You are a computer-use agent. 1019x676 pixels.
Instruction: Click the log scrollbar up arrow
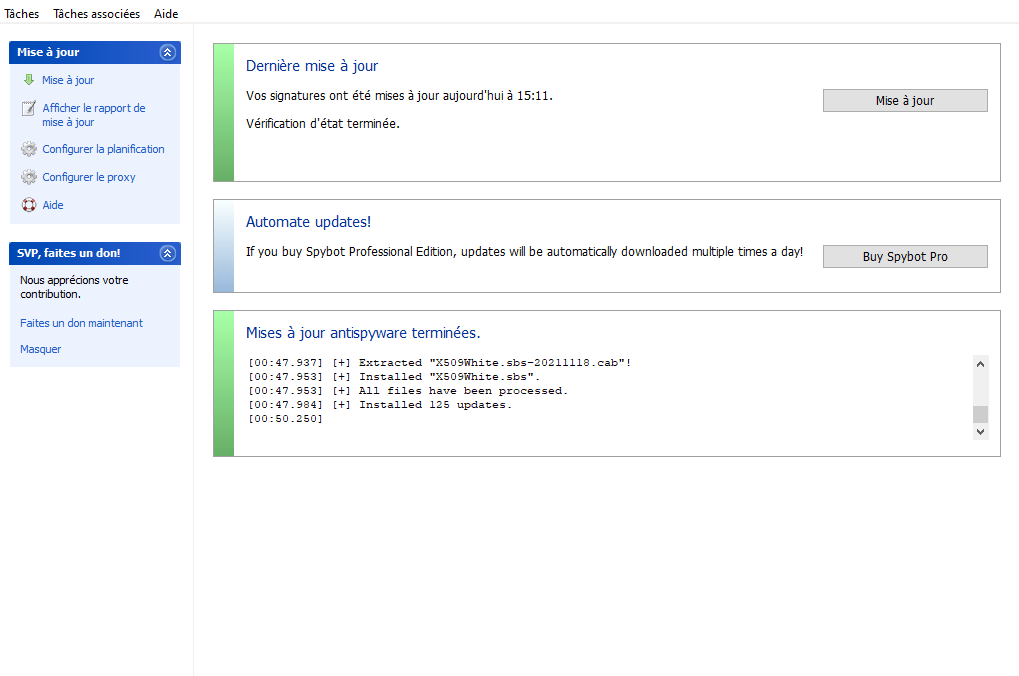pos(981,364)
